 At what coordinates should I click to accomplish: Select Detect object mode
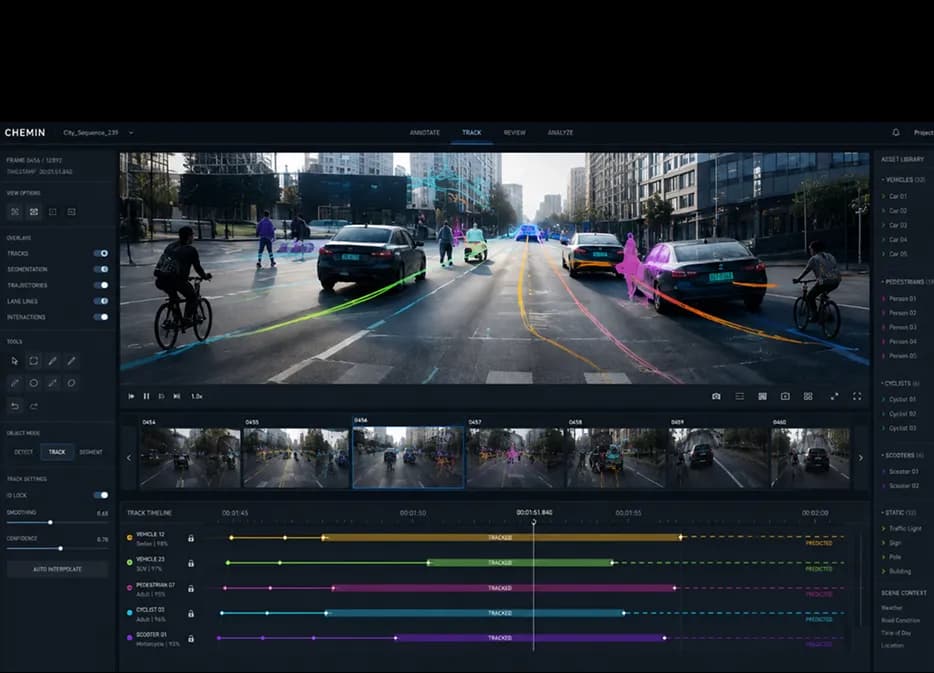coord(24,452)
